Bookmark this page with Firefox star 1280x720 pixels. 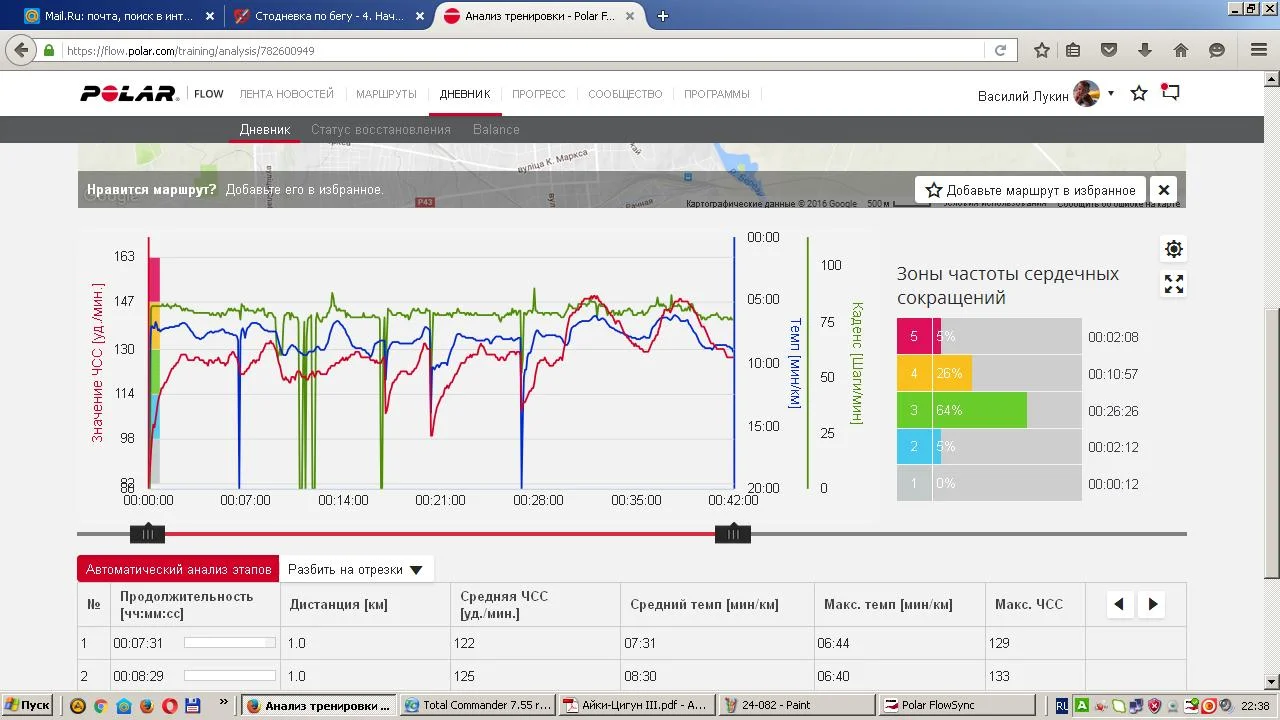(x=1042, y=50)
